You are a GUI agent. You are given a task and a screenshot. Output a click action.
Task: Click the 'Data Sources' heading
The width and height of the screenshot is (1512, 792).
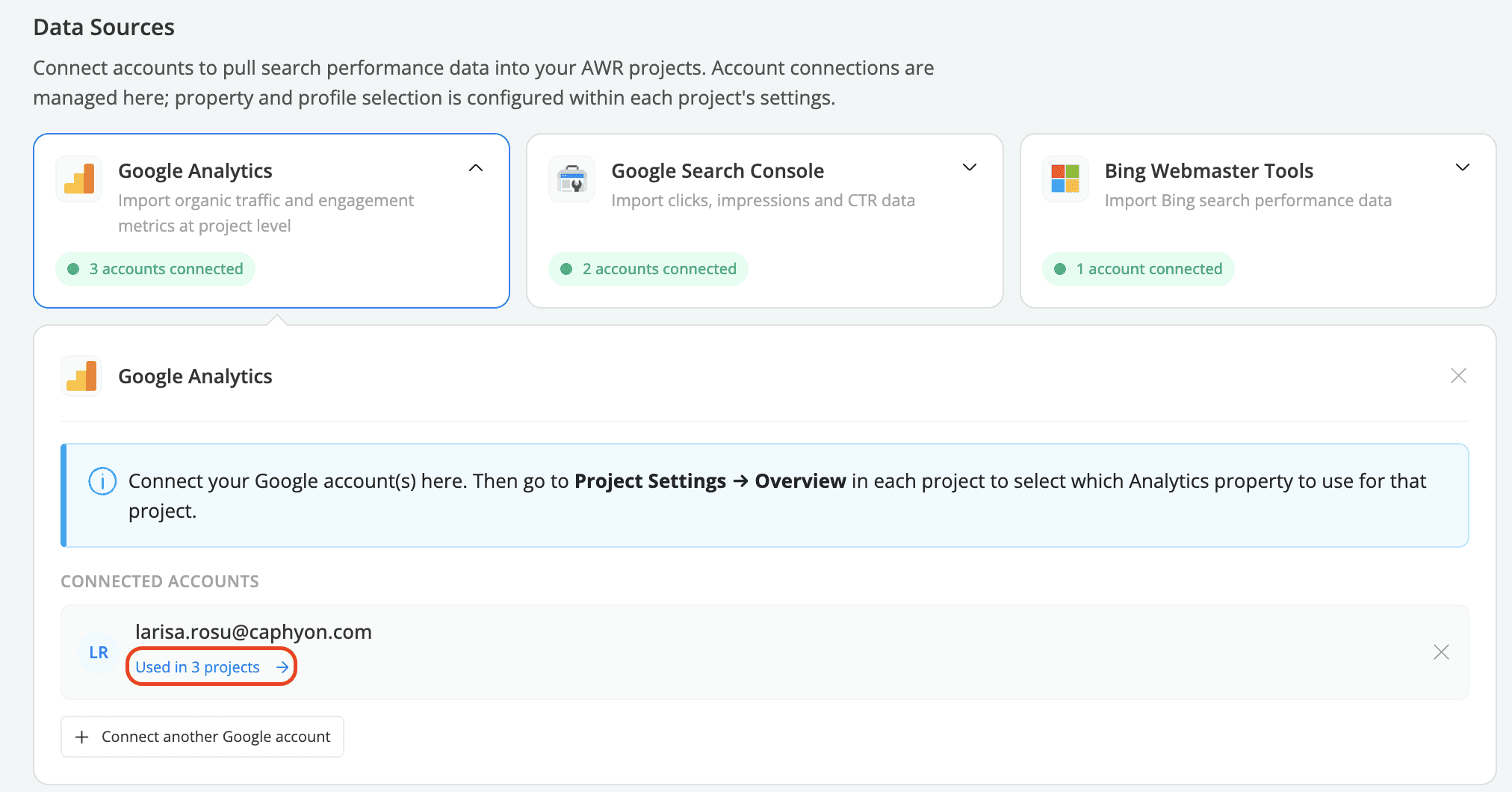pyautogui.click(x=104, y=28)
